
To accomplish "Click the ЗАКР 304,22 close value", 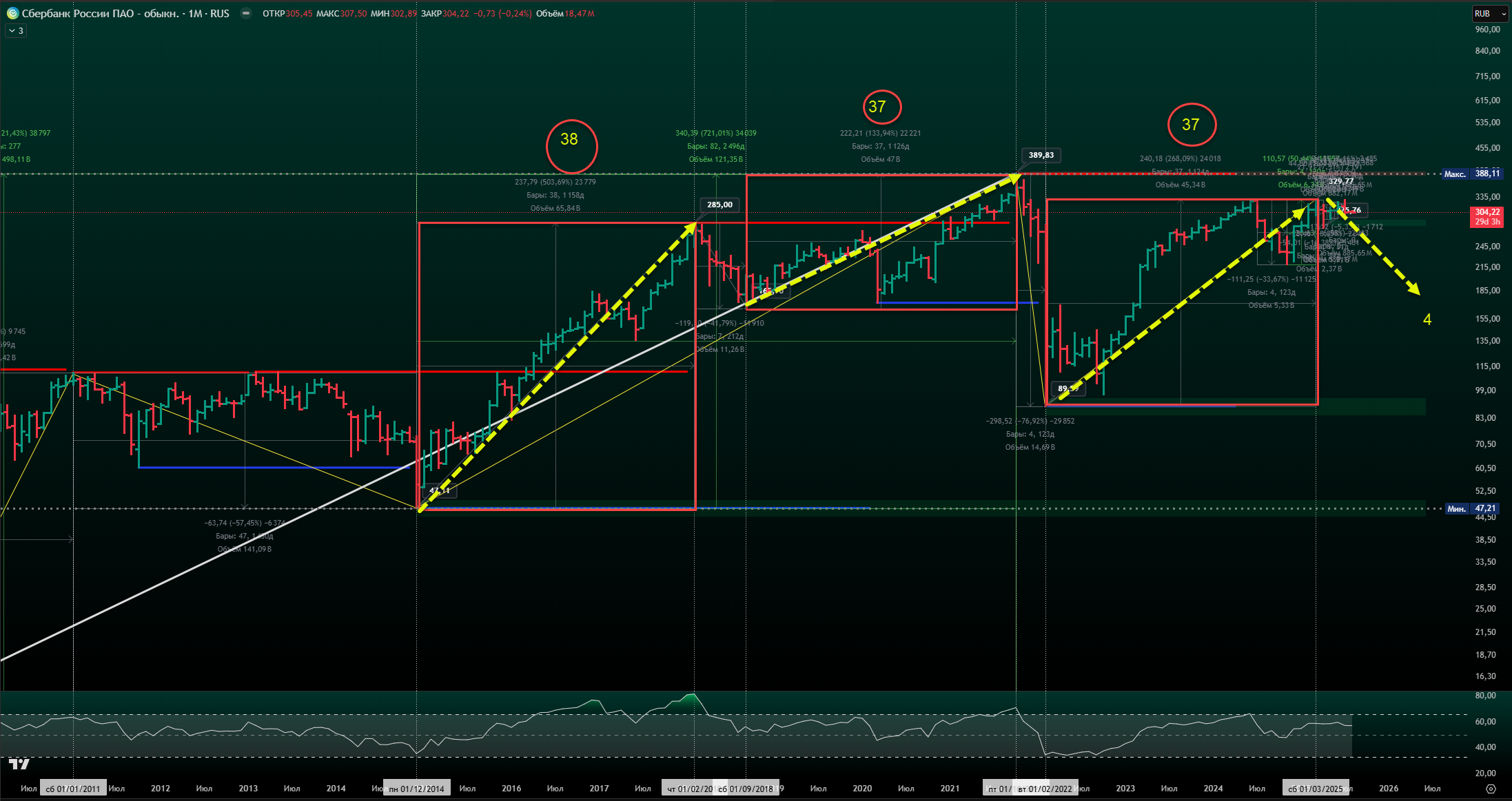I will click(x=445, y=14).
